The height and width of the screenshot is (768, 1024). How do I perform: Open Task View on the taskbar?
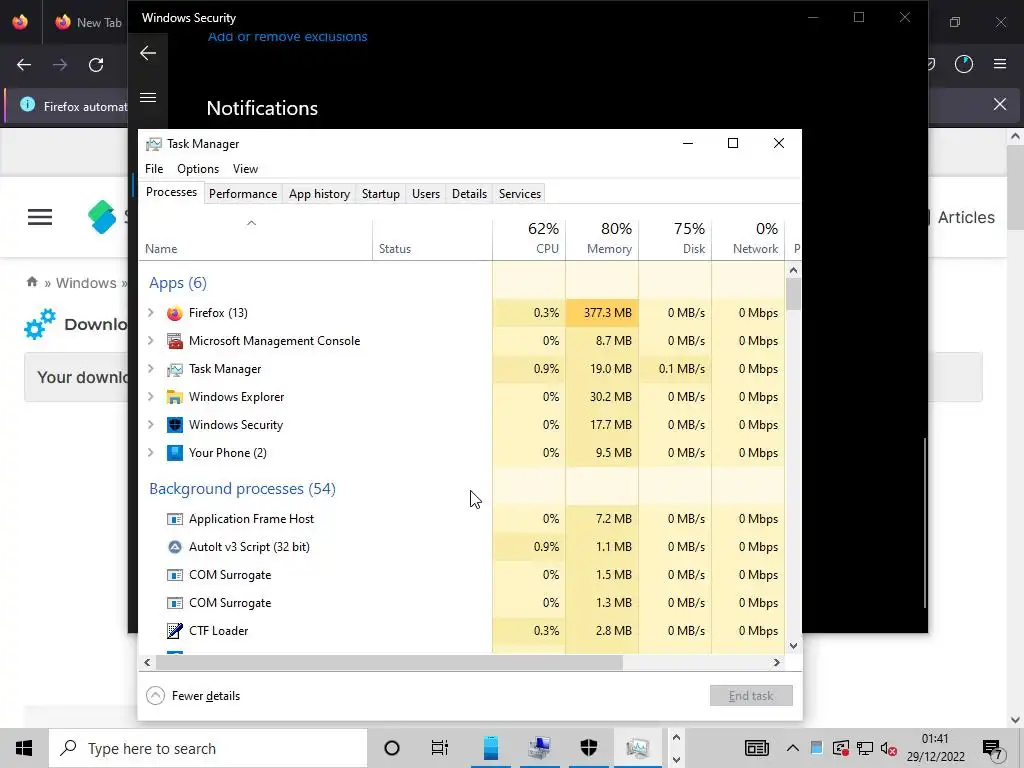[440, 748]
